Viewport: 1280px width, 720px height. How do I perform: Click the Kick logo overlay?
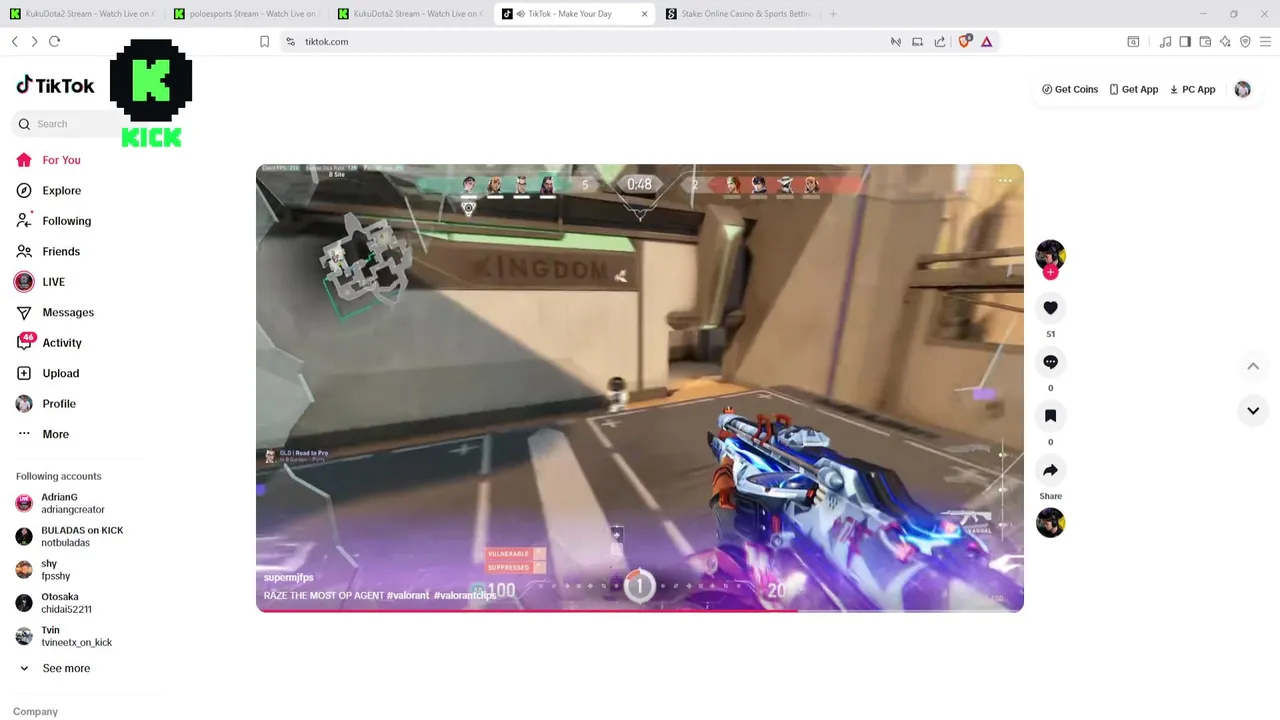[151, 93]
